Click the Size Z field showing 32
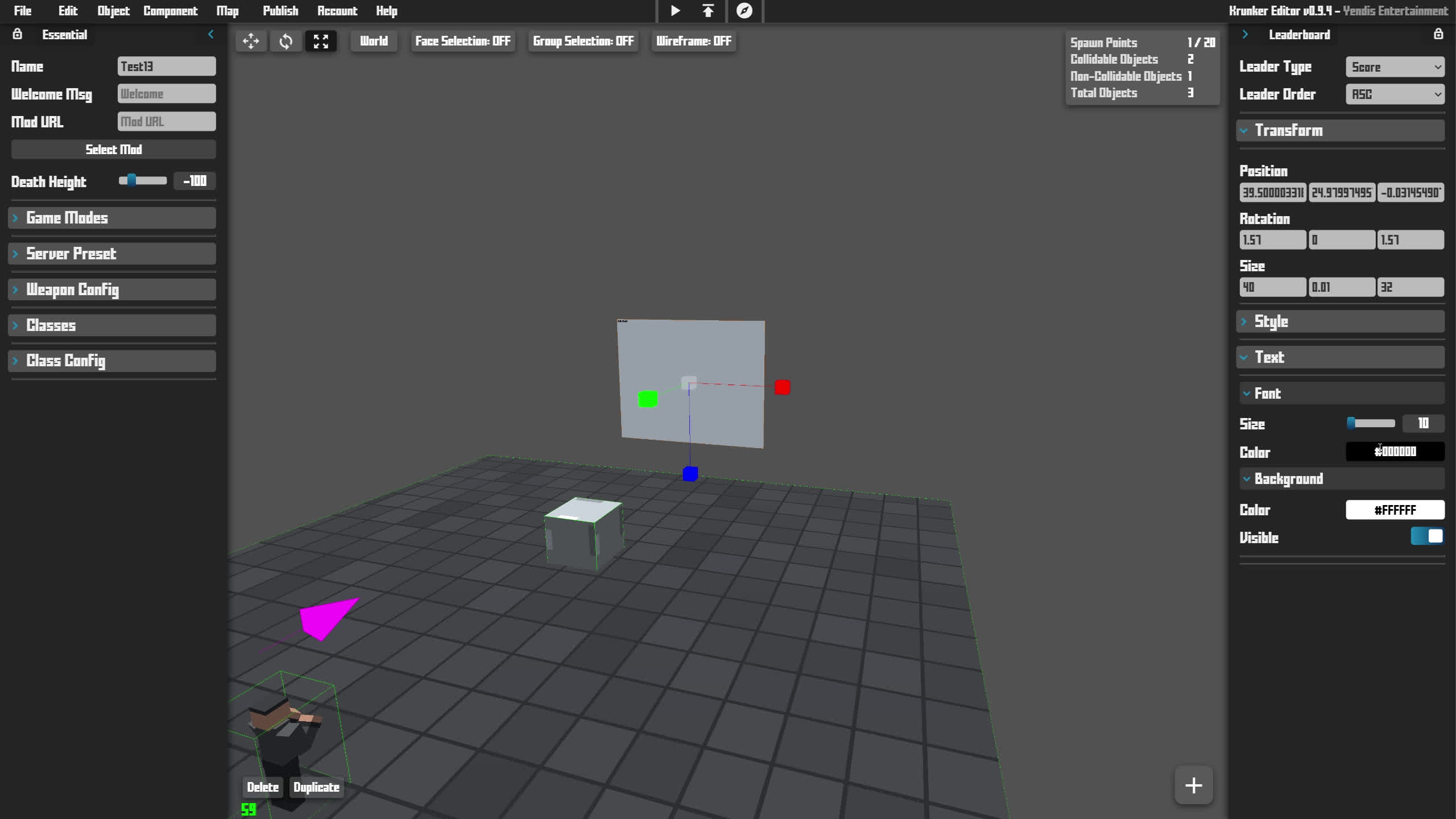The width and height of the screenshot is (1456, 819). (x=1410, y=287)
